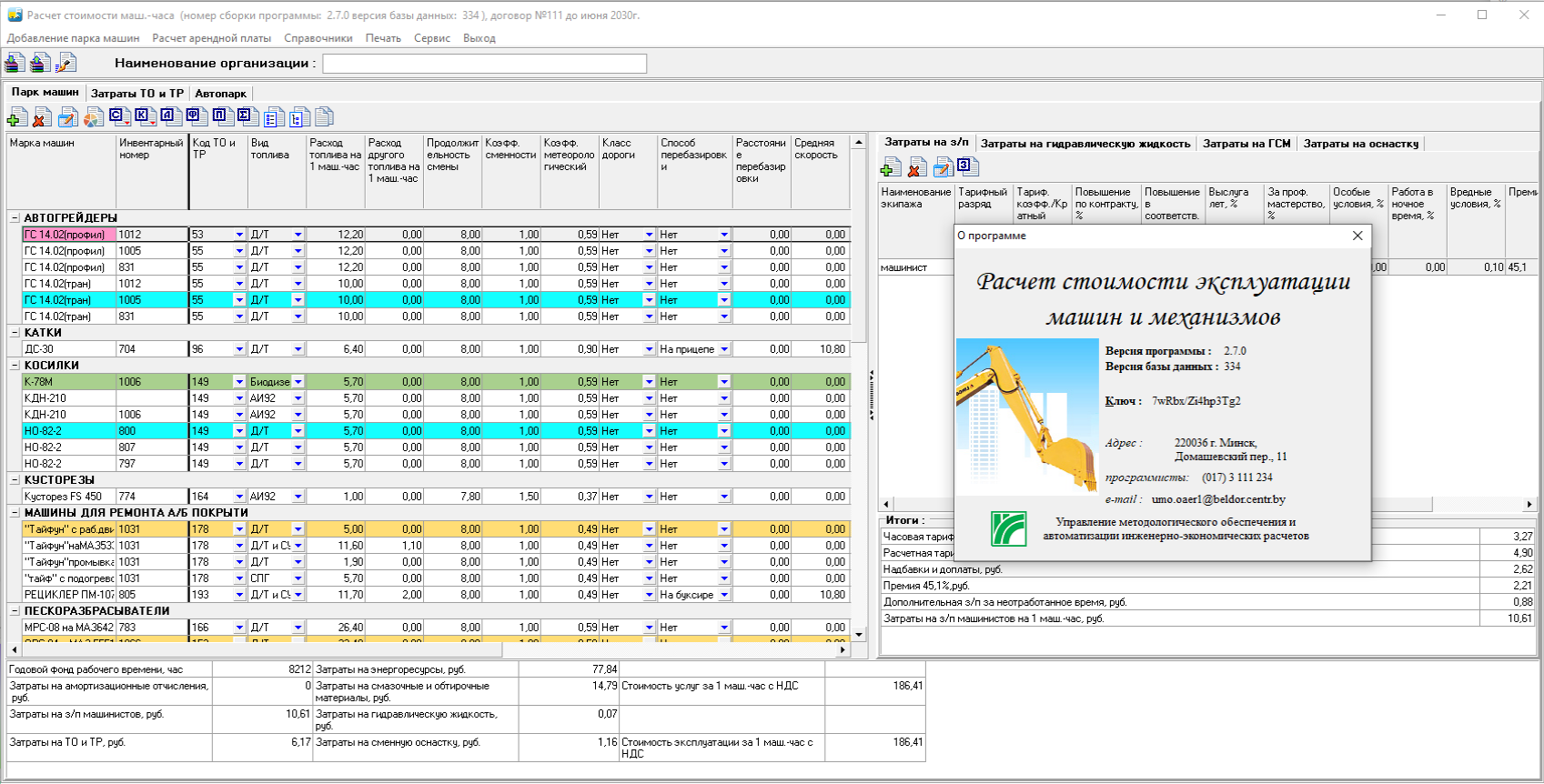Click the С document toolbar icon
The width and height of the screenshot is (1544, 784).
118,116
